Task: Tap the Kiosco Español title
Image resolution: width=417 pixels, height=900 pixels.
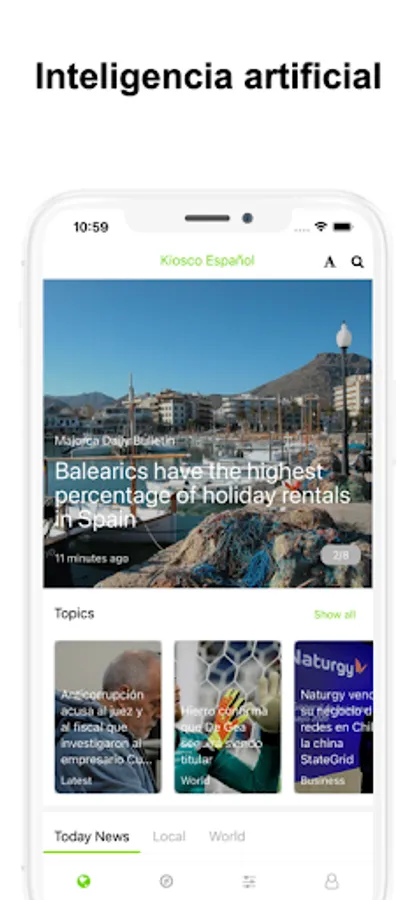Action: click(x=207, y=261)
